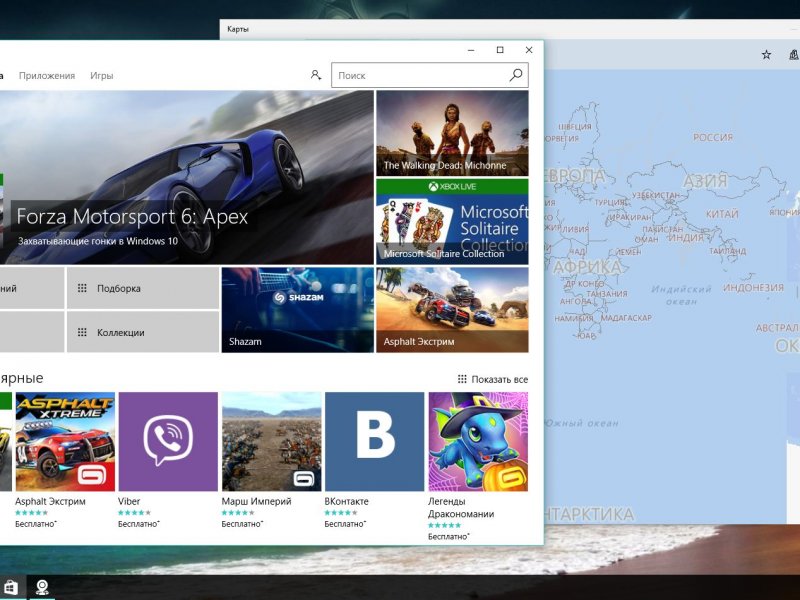This screenshot has width=800, height=600.
Task: Open the Maps icon in the taskbar
Action: 42,588
